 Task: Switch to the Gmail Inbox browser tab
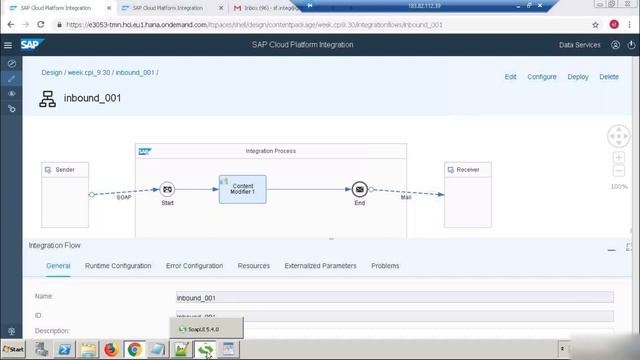(x=265, y=8)
